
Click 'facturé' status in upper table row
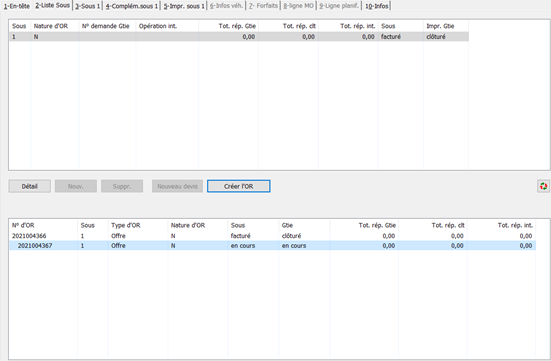[391, 37]
